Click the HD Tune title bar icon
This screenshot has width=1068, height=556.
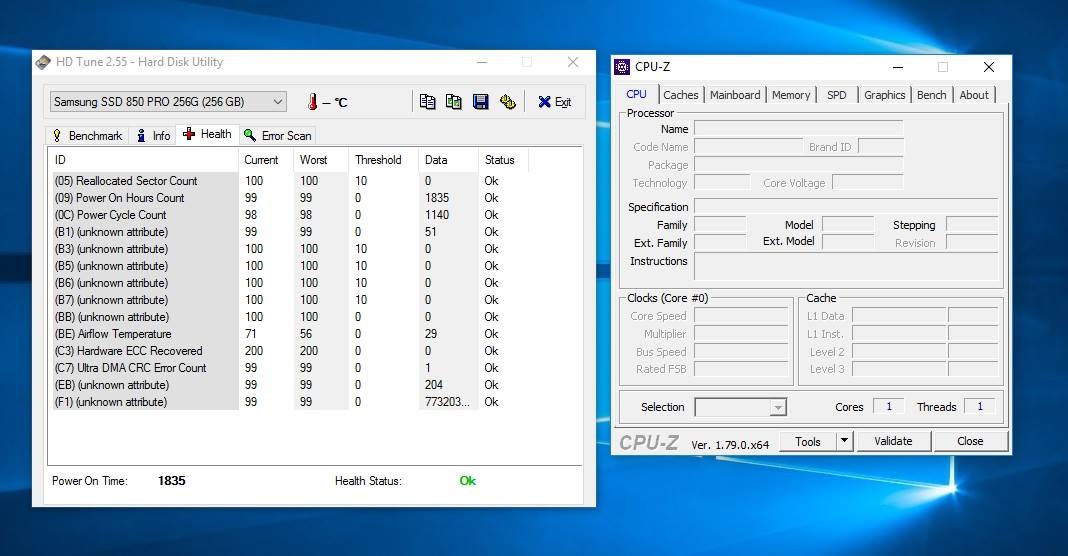tap(43, 62)
